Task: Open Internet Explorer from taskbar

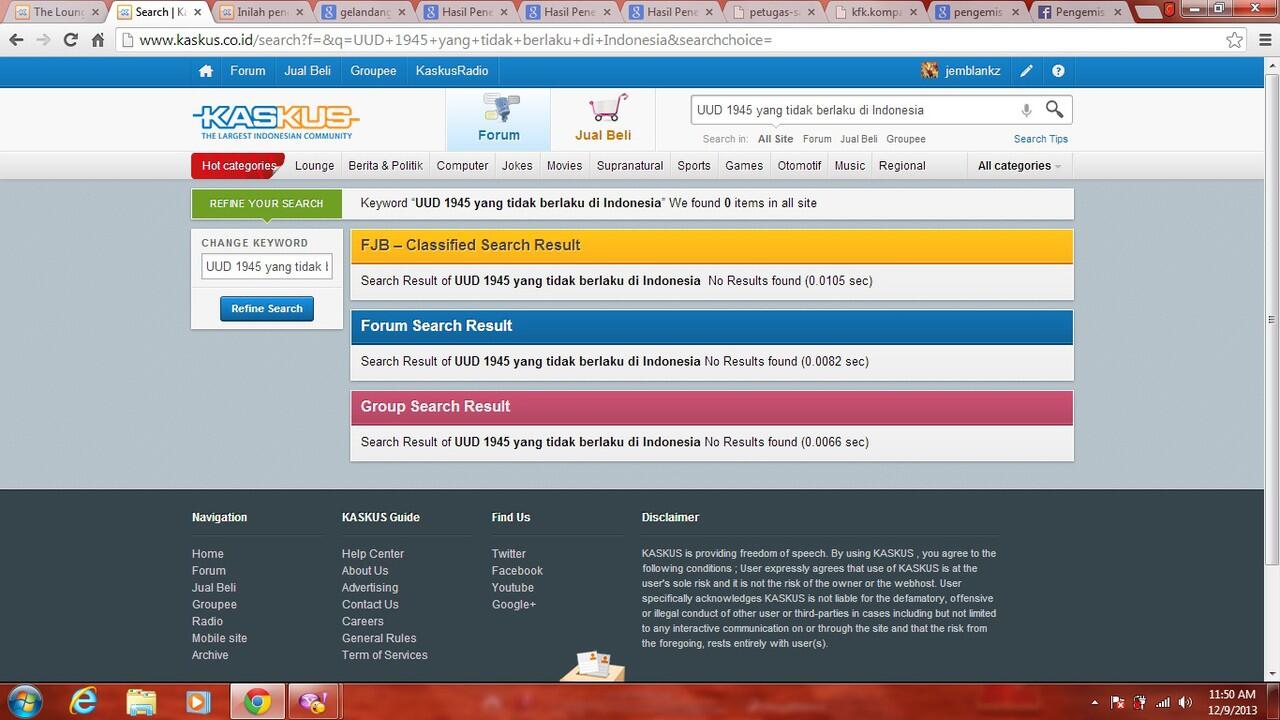Action: [x=83, y=702]
